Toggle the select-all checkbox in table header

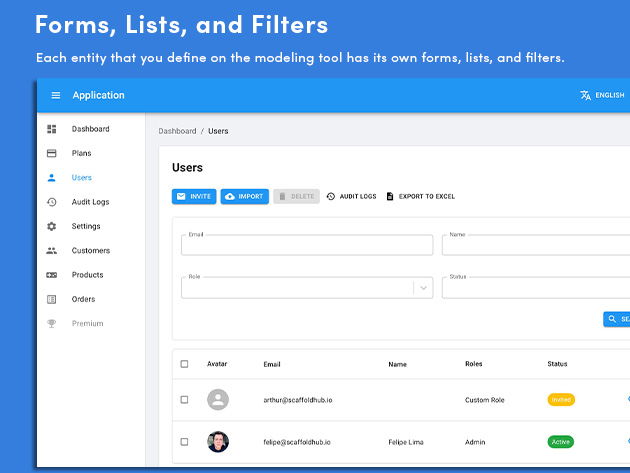(184, 364)
